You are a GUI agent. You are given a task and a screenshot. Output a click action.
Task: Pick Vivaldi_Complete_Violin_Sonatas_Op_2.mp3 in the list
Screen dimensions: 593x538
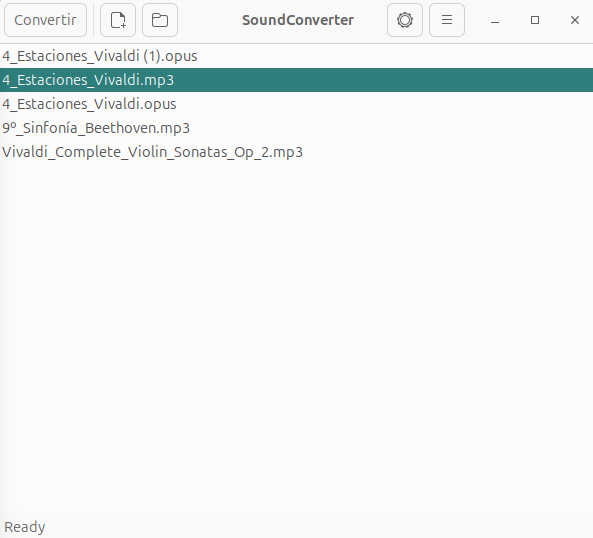296,152
